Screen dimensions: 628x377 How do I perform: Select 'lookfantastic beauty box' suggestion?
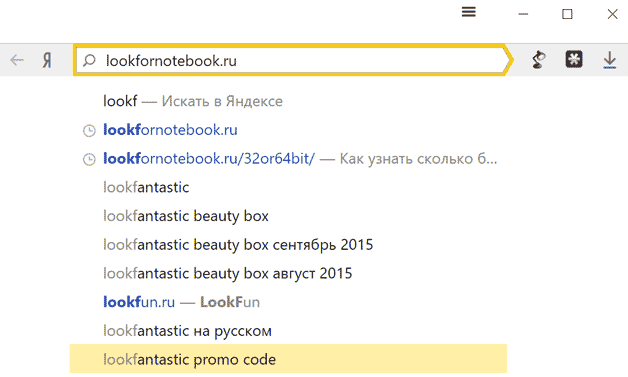(288, 216)
